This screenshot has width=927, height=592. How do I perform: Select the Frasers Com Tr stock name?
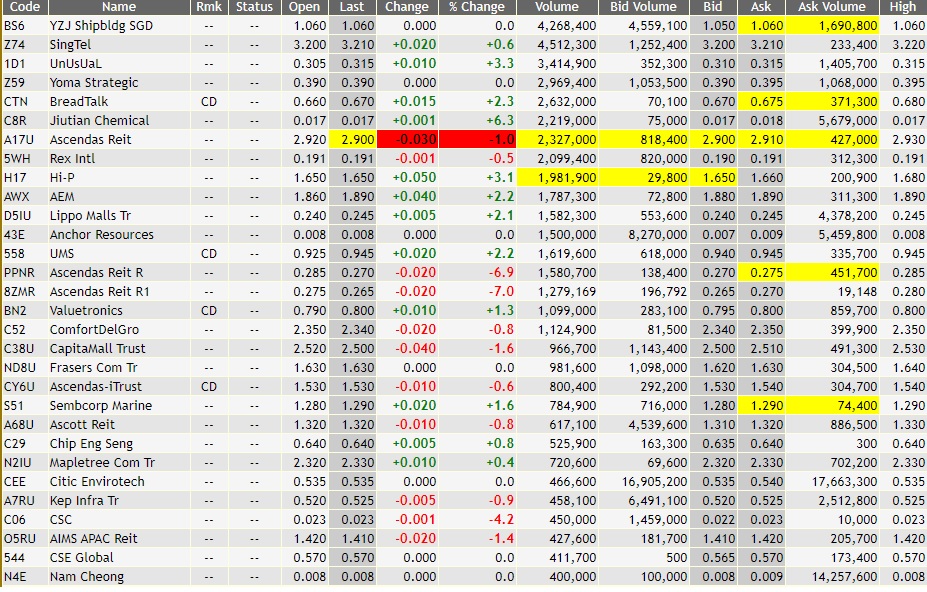coord(93,367)
